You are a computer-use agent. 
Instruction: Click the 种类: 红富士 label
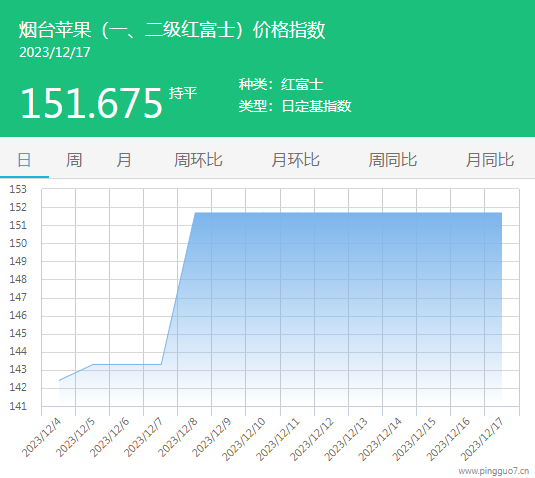[x=281, y=85]
